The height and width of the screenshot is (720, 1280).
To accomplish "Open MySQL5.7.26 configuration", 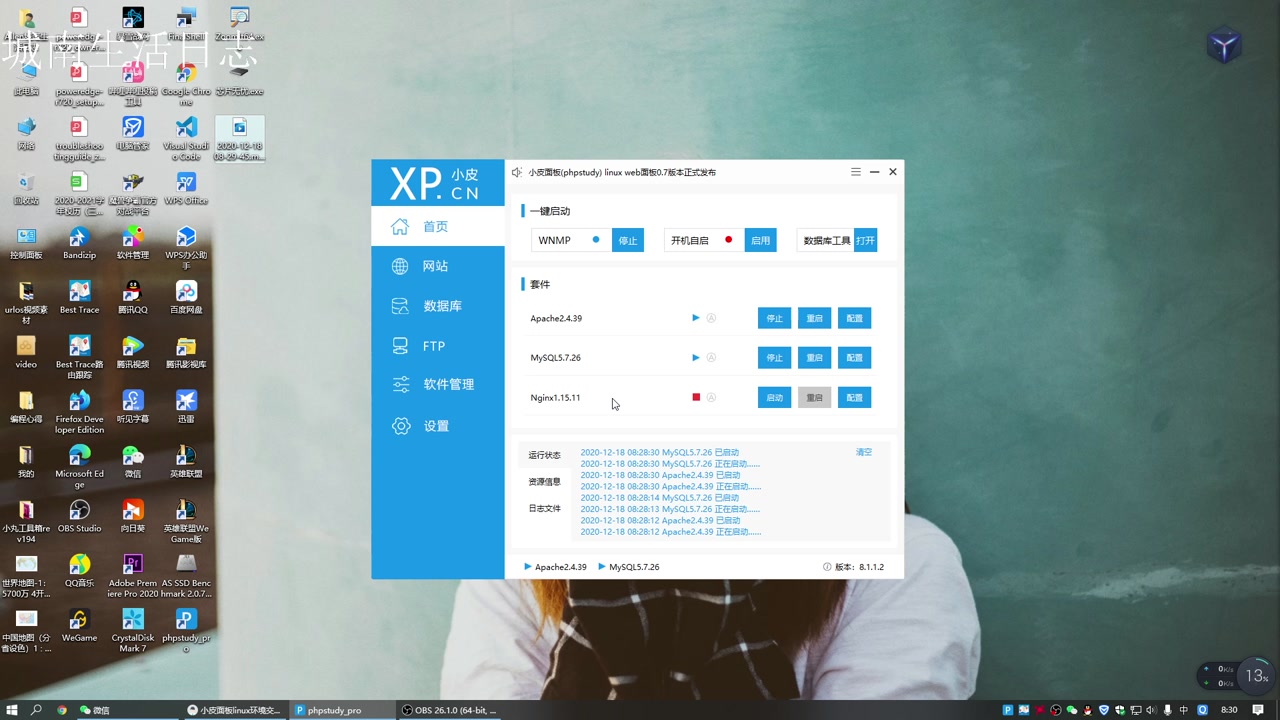I will tap(854, 358).
